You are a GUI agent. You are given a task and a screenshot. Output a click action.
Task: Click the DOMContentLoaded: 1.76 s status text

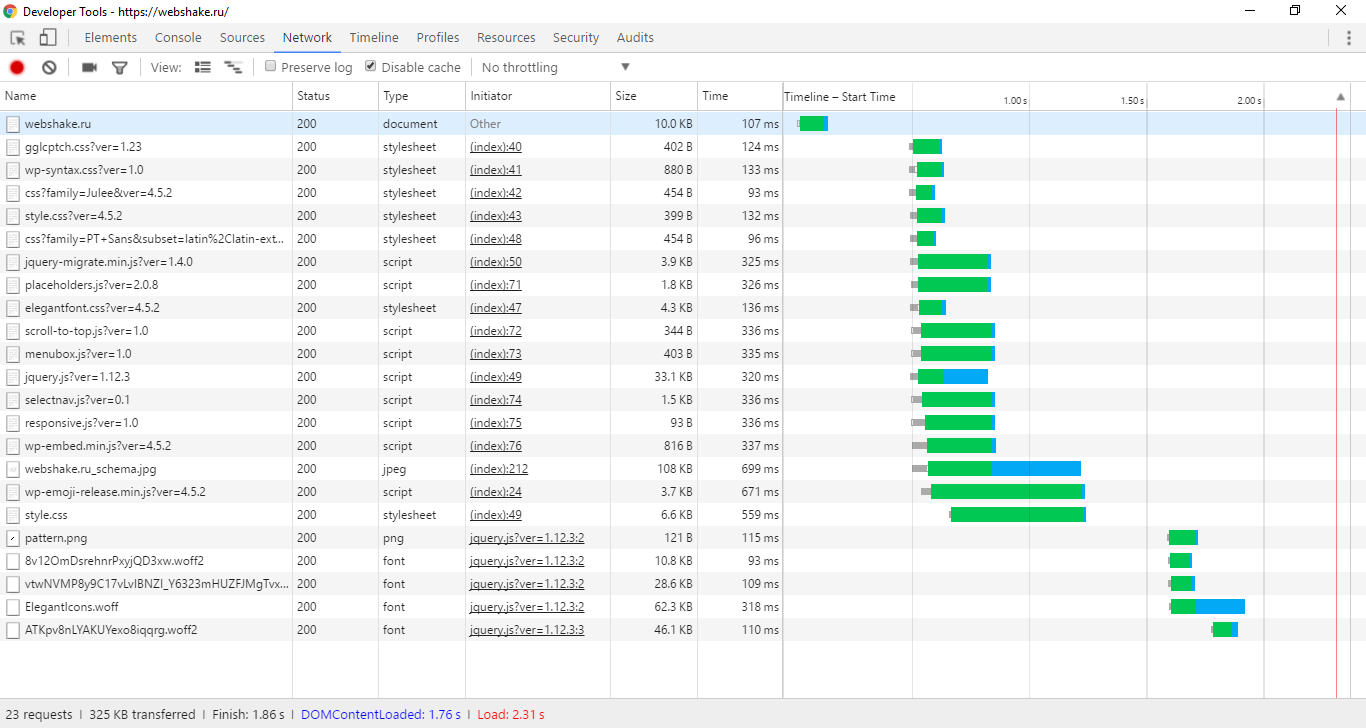tap(381, 715)
